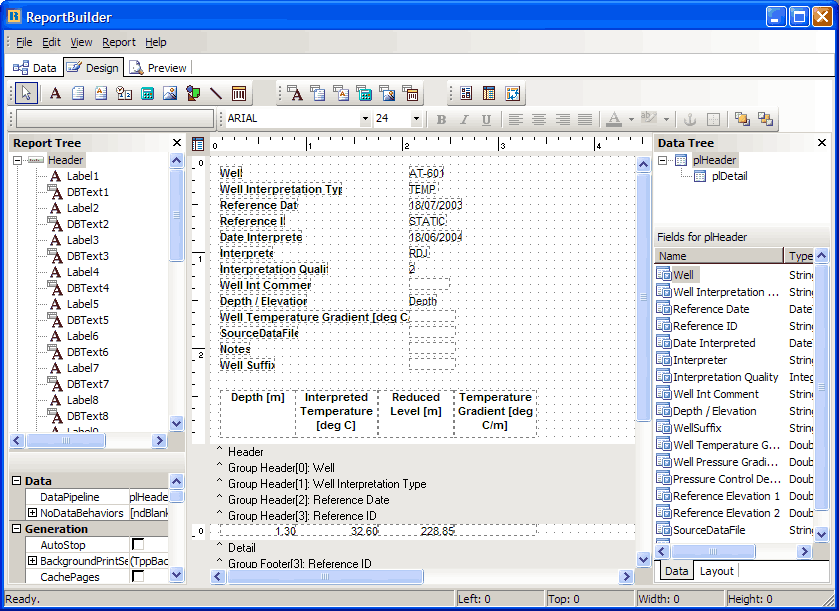Select DBText4 in the Report Tree
839x611 pixels.
88,288
